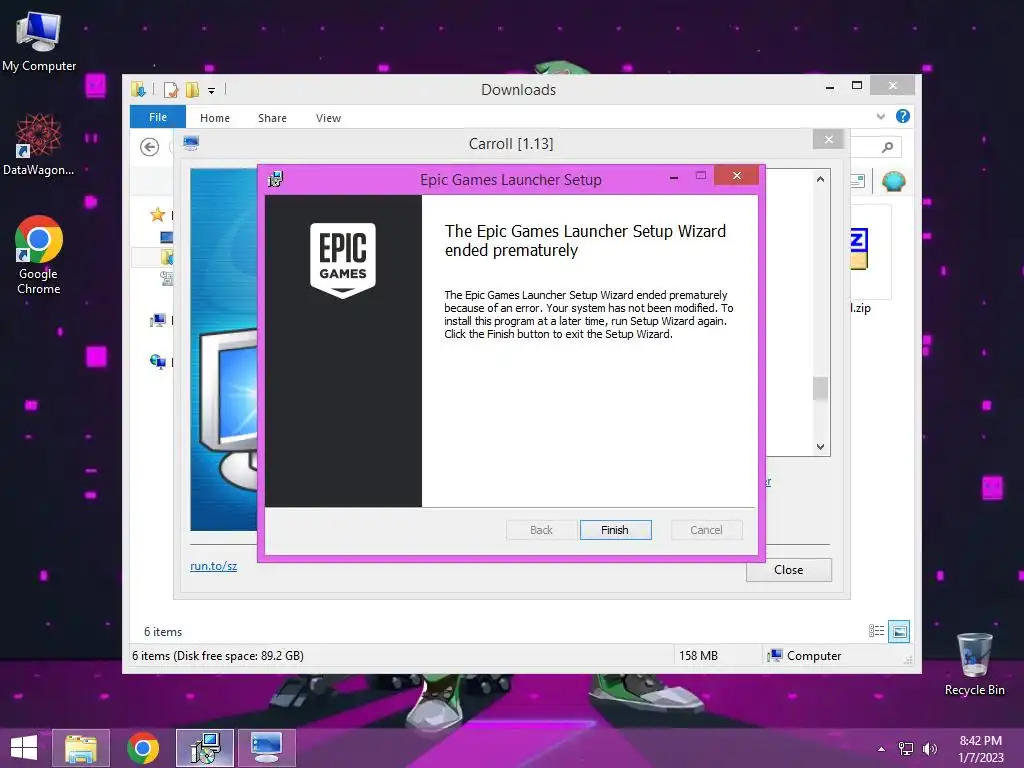Click the volume speaker tray icon
This screenshot has height=768, width=1024.
click(x=930, y=748)
